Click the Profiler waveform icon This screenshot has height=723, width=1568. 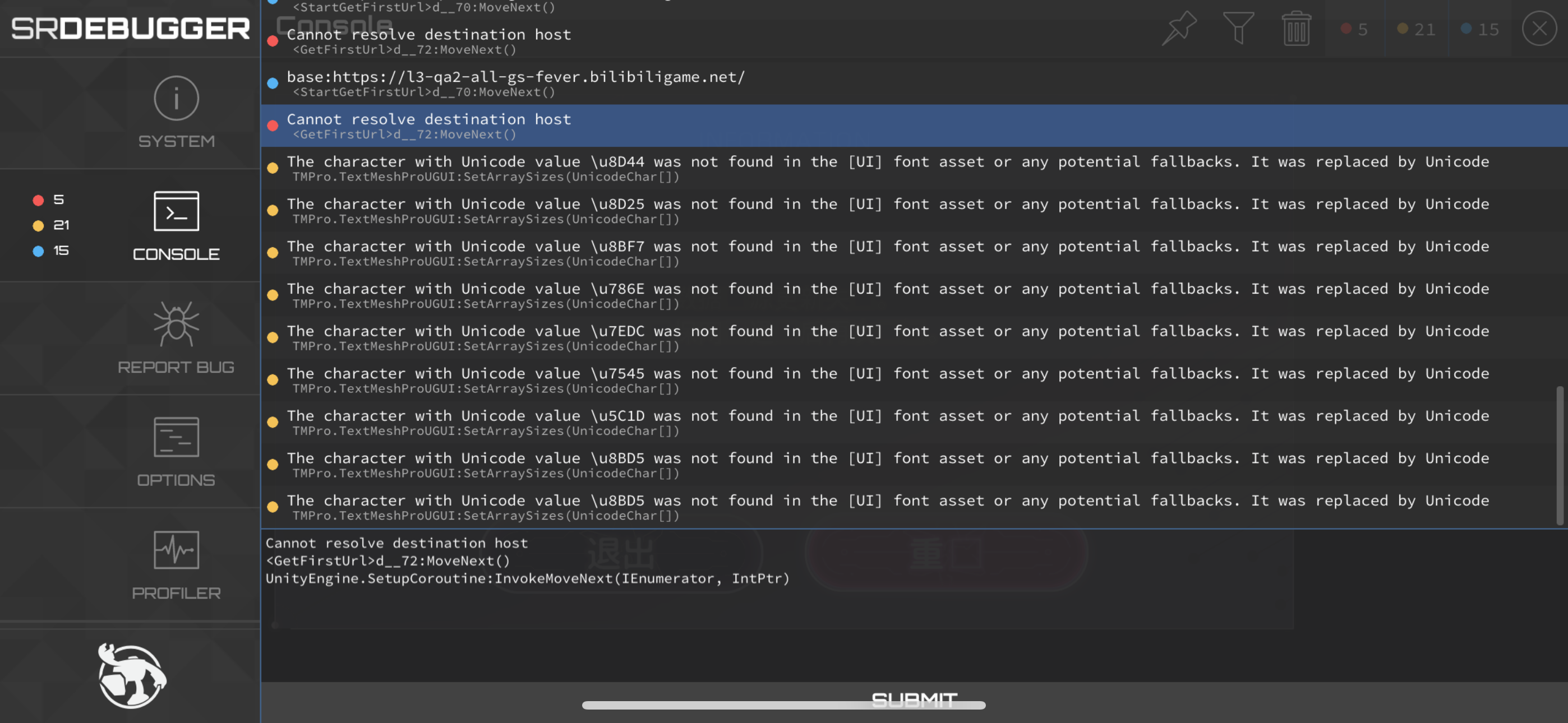coord(176,550)
